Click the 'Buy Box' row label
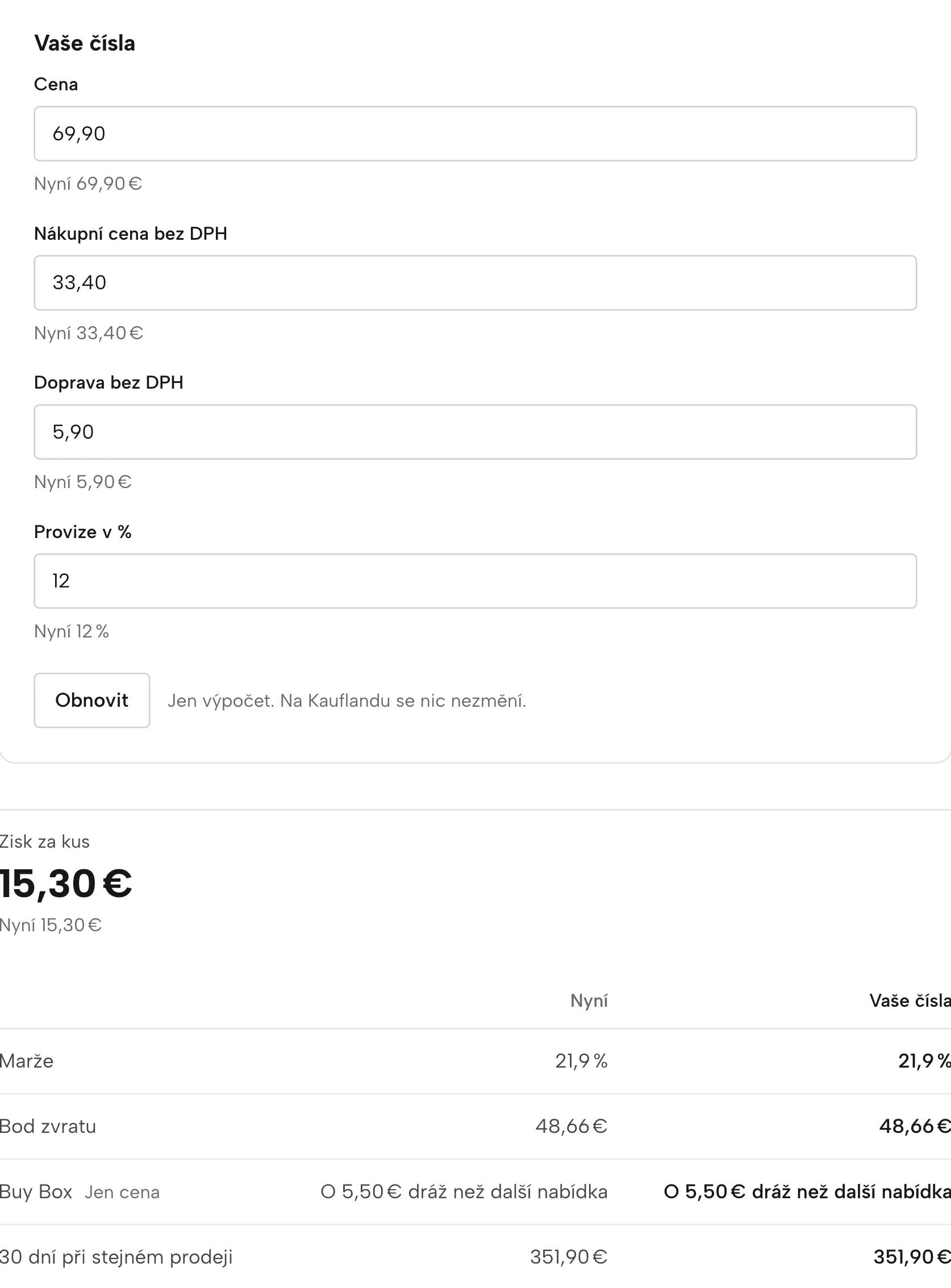 pyautogui.click(x=36, y=1191)
